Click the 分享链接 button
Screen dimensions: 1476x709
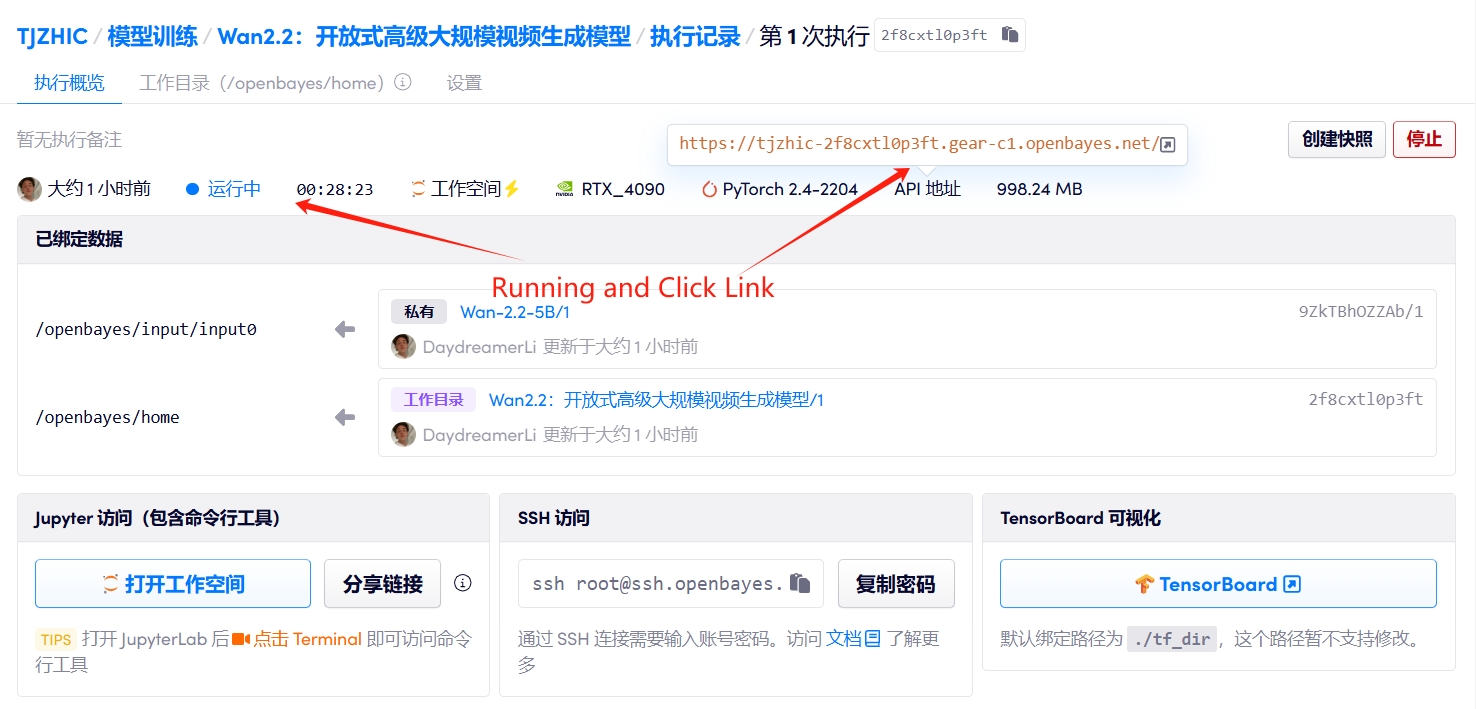tap(382, 583)
